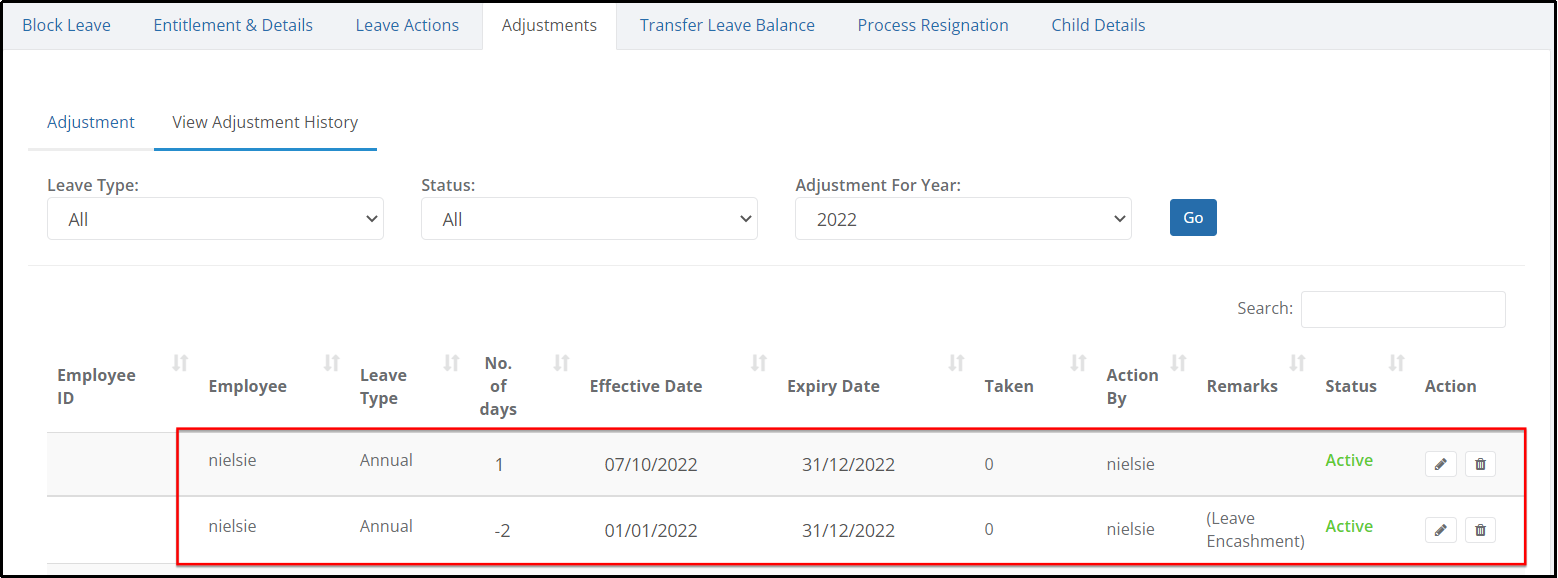Focus the Search input field
This screenshot has width=1558, height=578.
pos(1403,309)
